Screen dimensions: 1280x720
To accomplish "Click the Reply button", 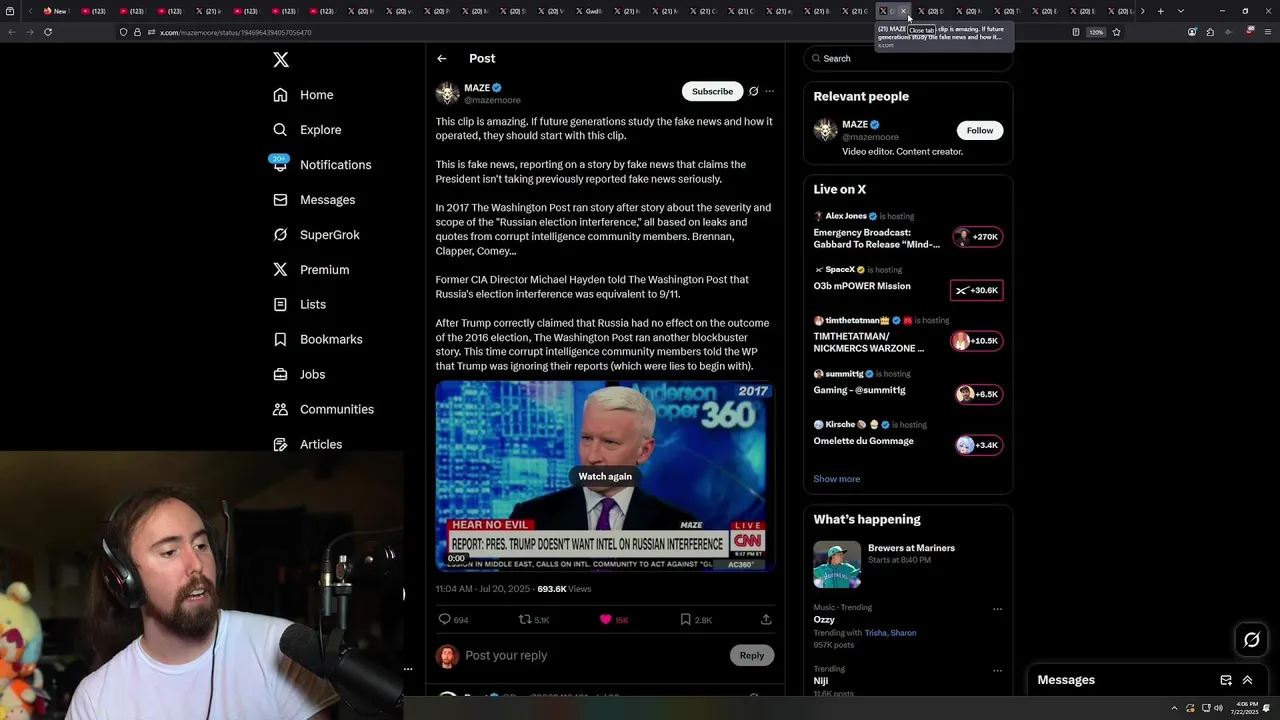I will click(x=752, y=655).
